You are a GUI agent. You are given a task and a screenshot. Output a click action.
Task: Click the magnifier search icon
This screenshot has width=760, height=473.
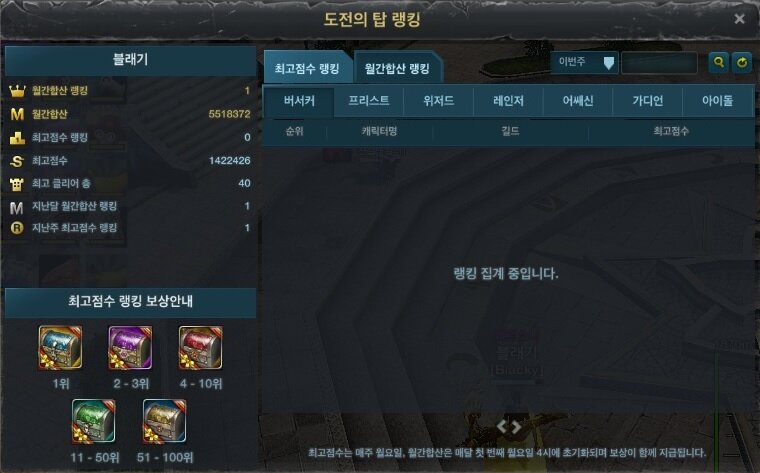point(718,63)
